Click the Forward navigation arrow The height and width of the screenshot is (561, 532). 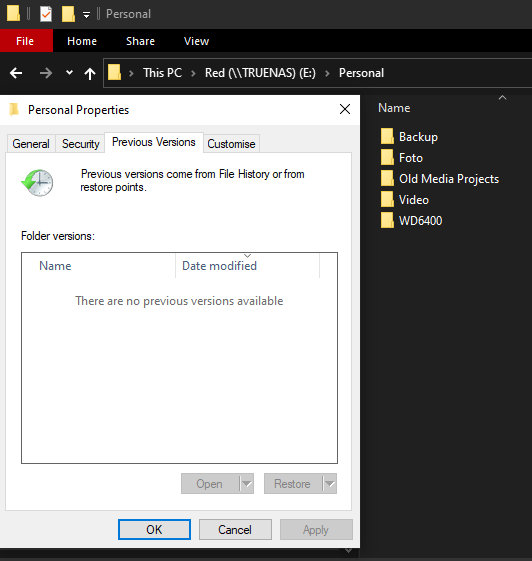46,73
